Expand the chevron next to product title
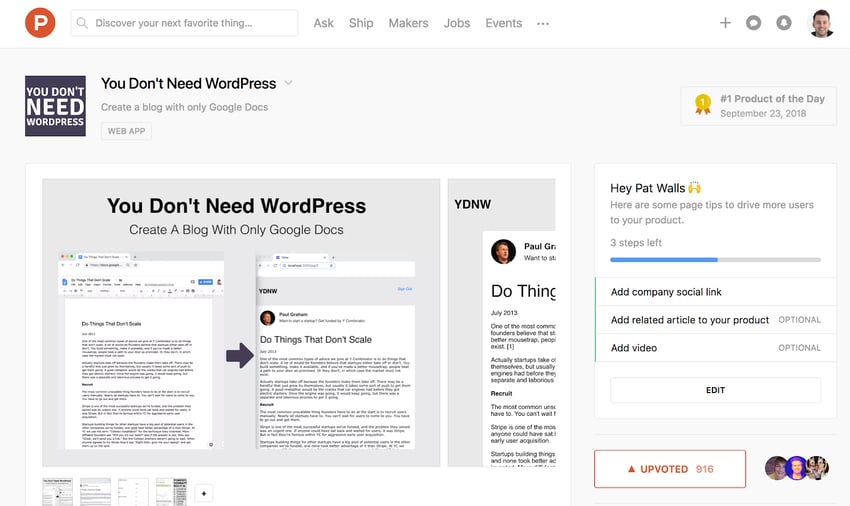This screenshot has height=506, width=850. (288, 83)
